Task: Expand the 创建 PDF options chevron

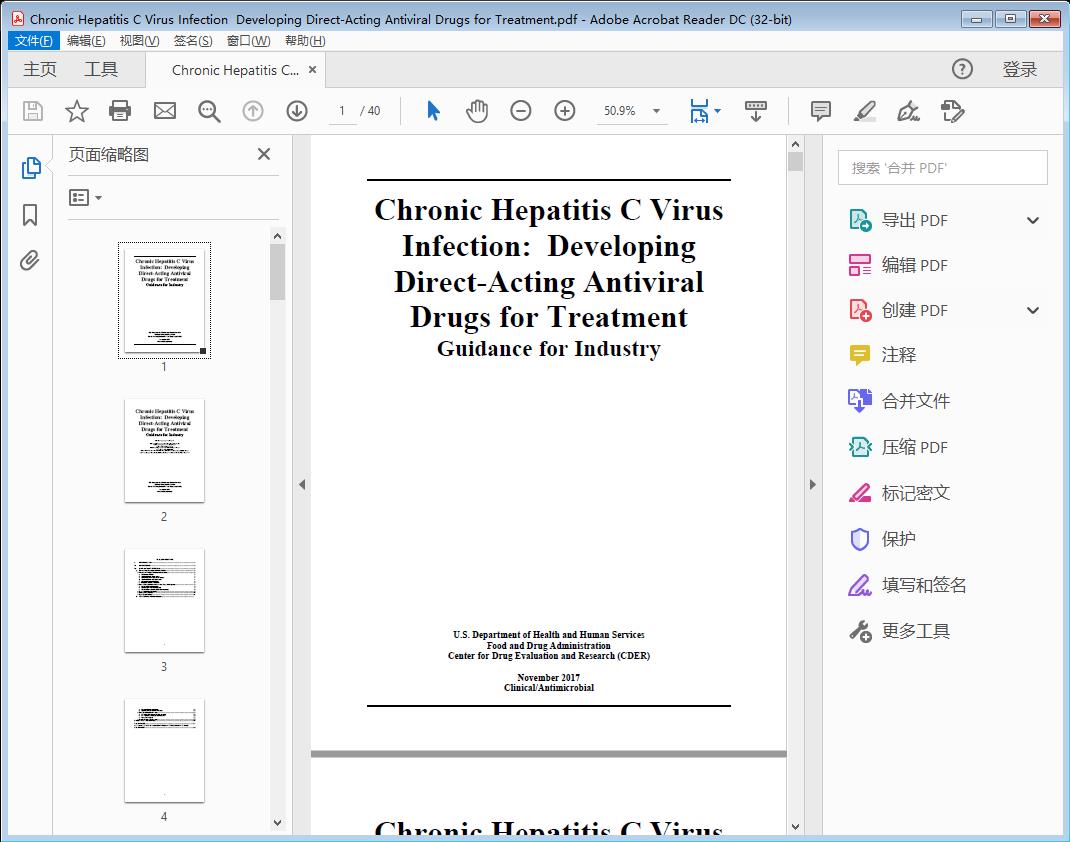Action: point(1032,310)
